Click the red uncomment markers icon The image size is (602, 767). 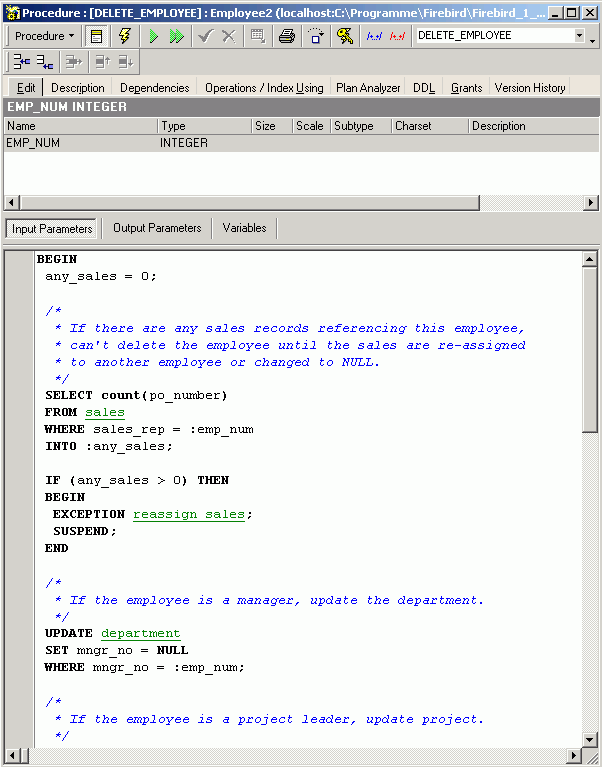pos(397,36)
